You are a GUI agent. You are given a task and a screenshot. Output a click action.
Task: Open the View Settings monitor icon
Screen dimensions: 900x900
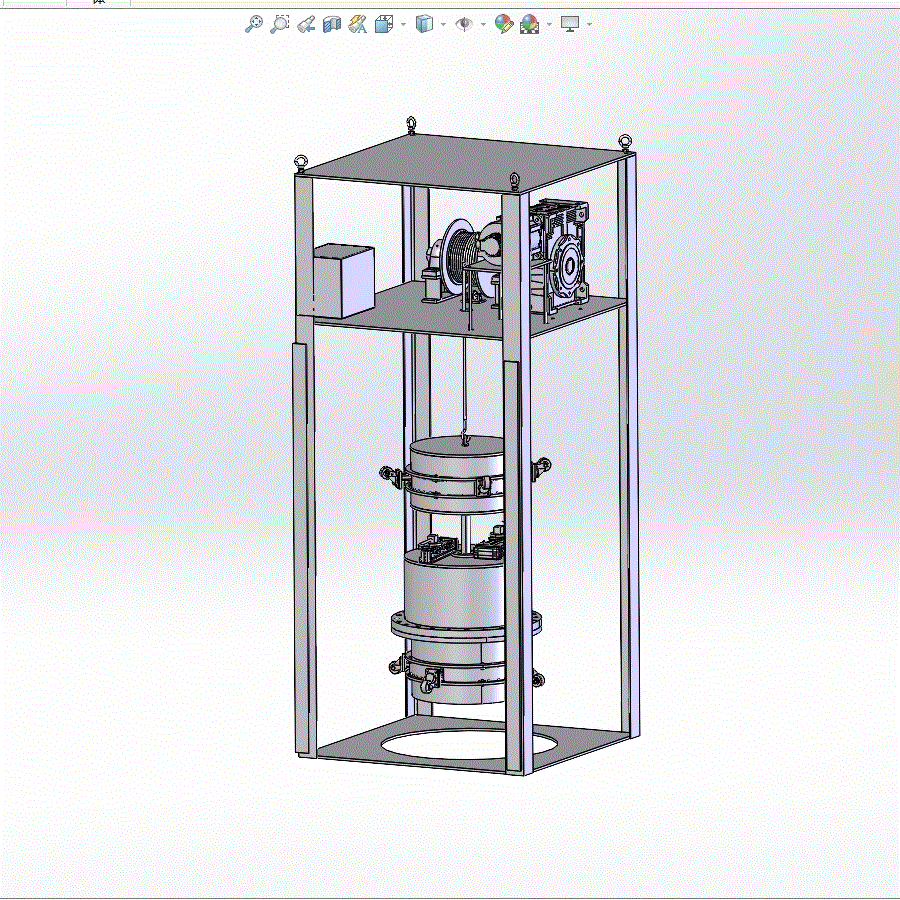pyautogui.click(x=570, y=24)
